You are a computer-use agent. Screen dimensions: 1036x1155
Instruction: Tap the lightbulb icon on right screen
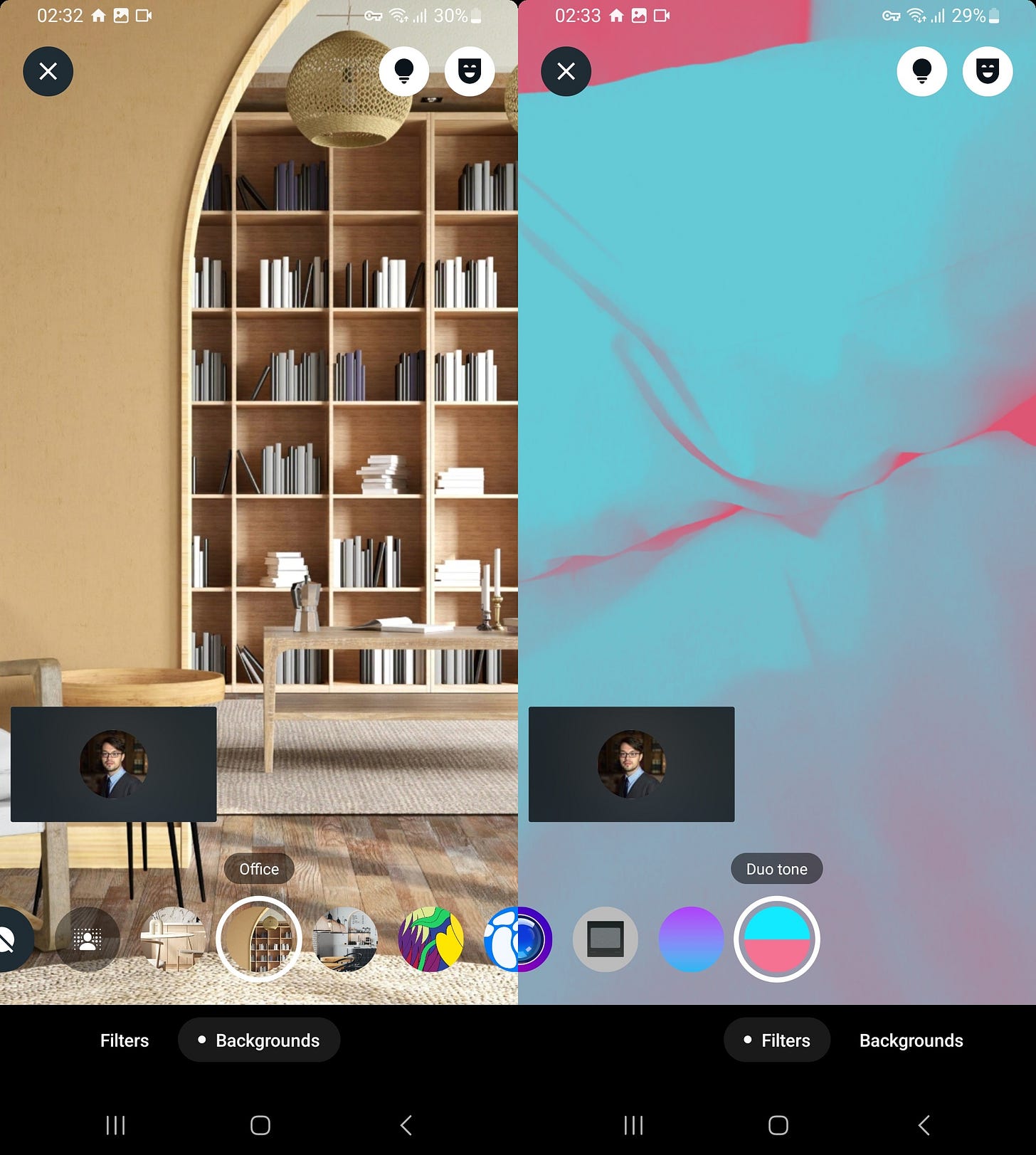coord(921,71)
